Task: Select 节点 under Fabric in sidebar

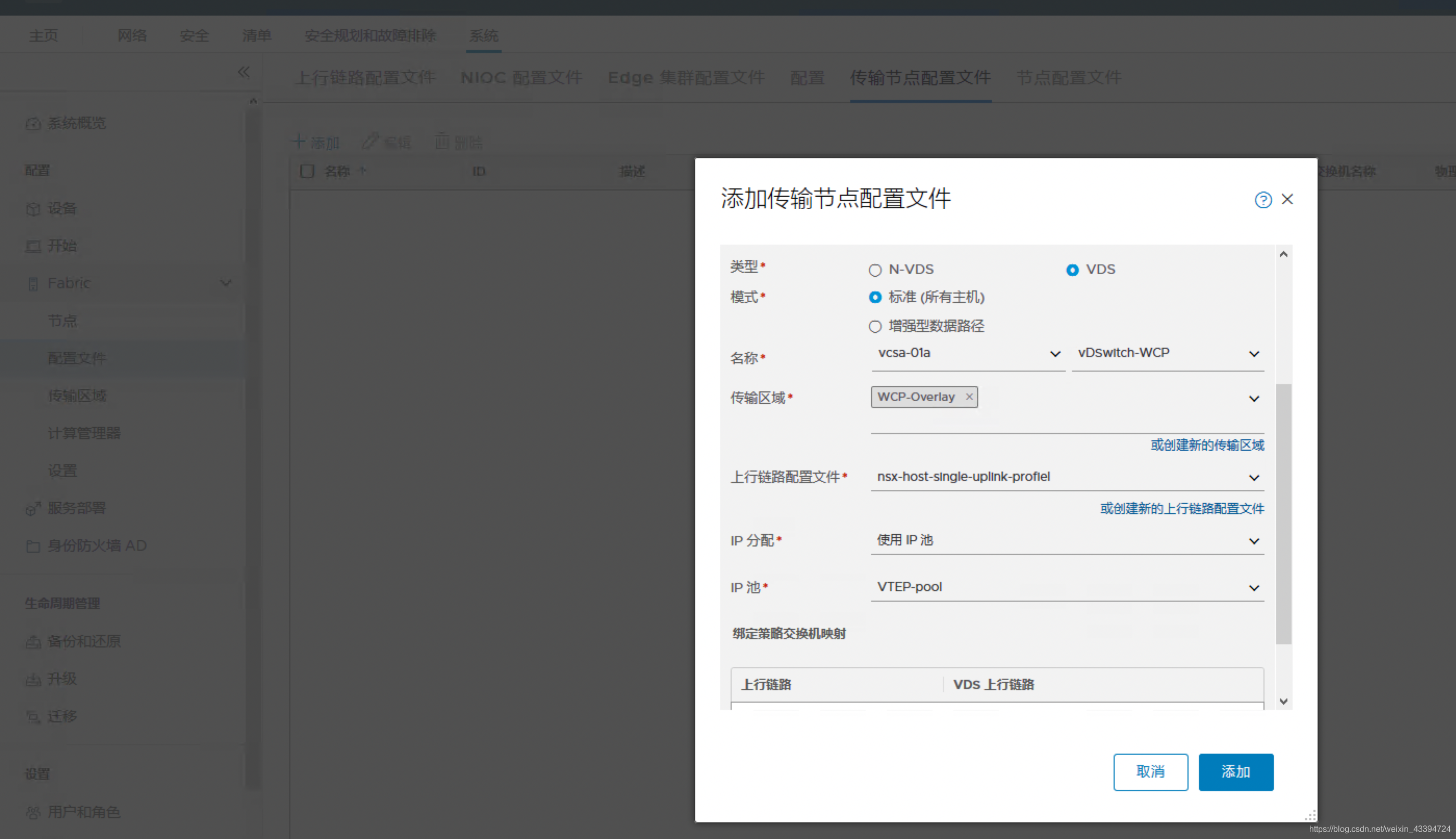Action: coord(62,321)
